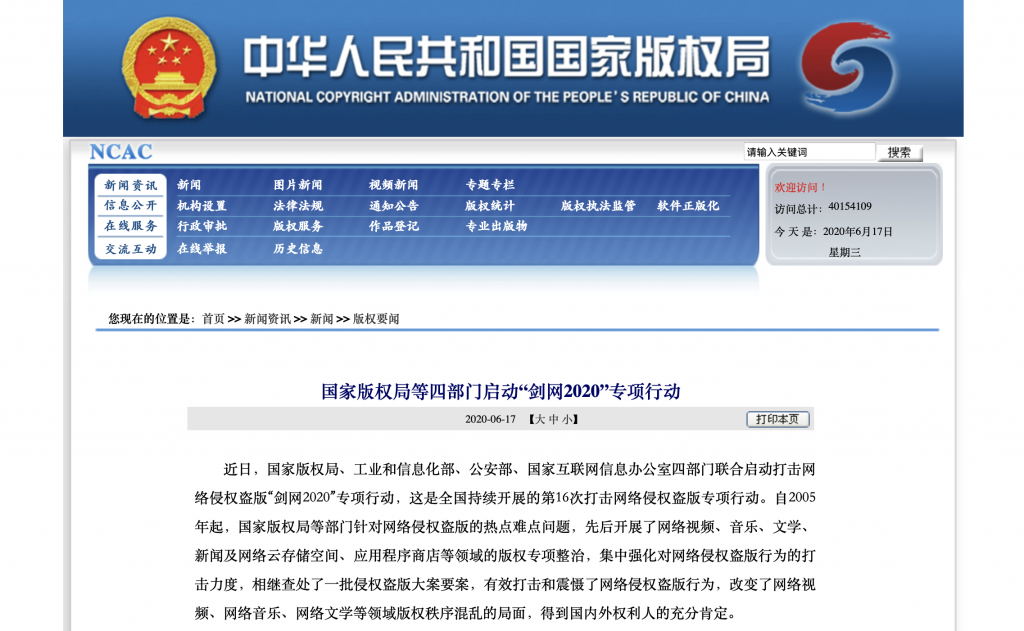Select the 信息公开 category tab
This screenshot has height=631, width=1024.
(x=131, y=205)
